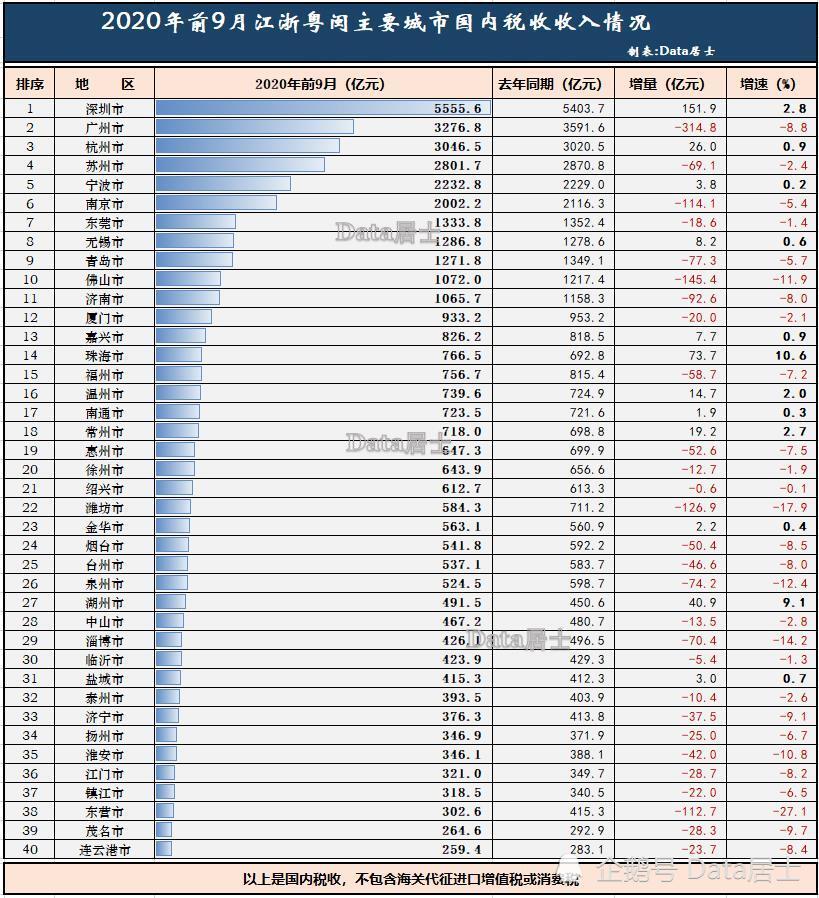Viewport: 819px width, 898px height.
Task: Click the growth rate 9.1 for 湖州市
Action: (x=794, y=602)
